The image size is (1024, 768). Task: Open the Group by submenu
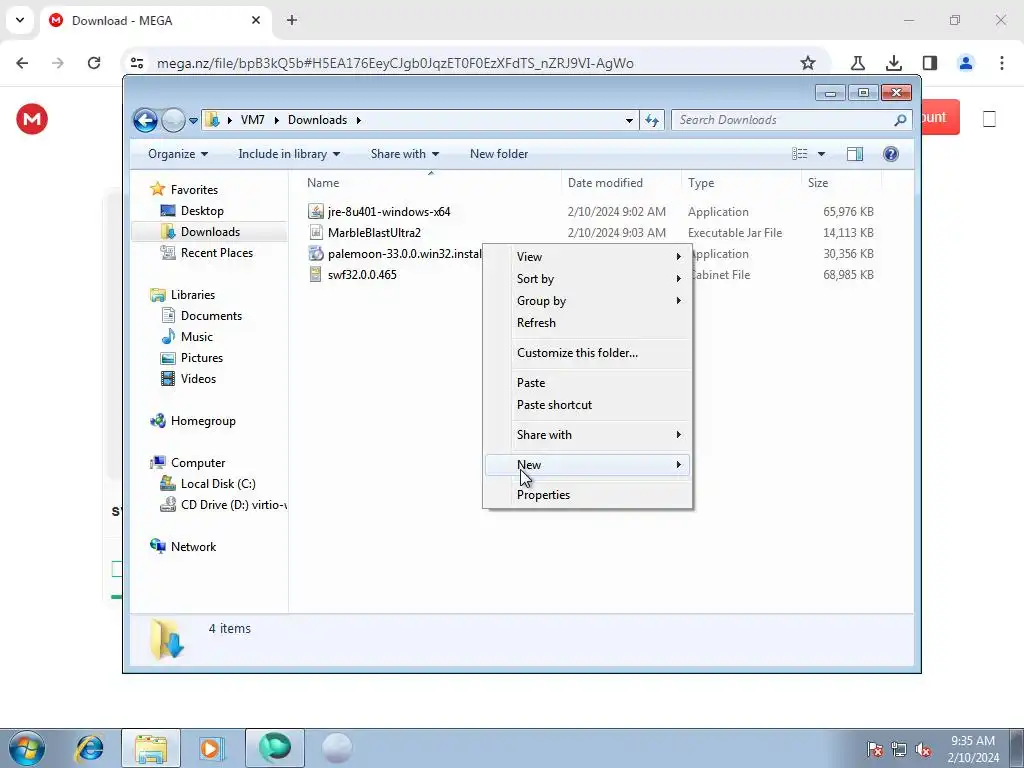(587, 301)
